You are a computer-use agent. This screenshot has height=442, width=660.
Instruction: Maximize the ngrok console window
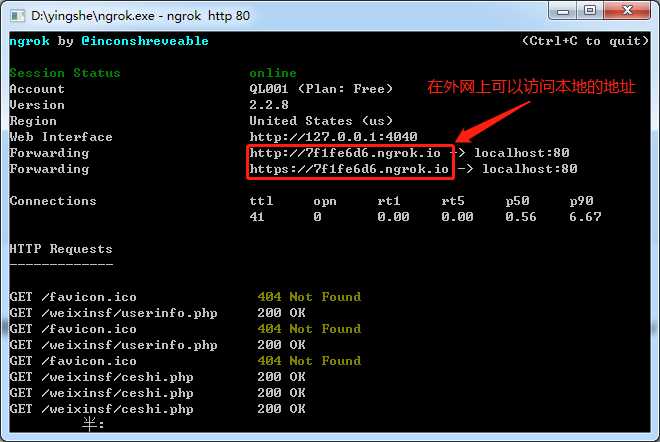(590, 11)
